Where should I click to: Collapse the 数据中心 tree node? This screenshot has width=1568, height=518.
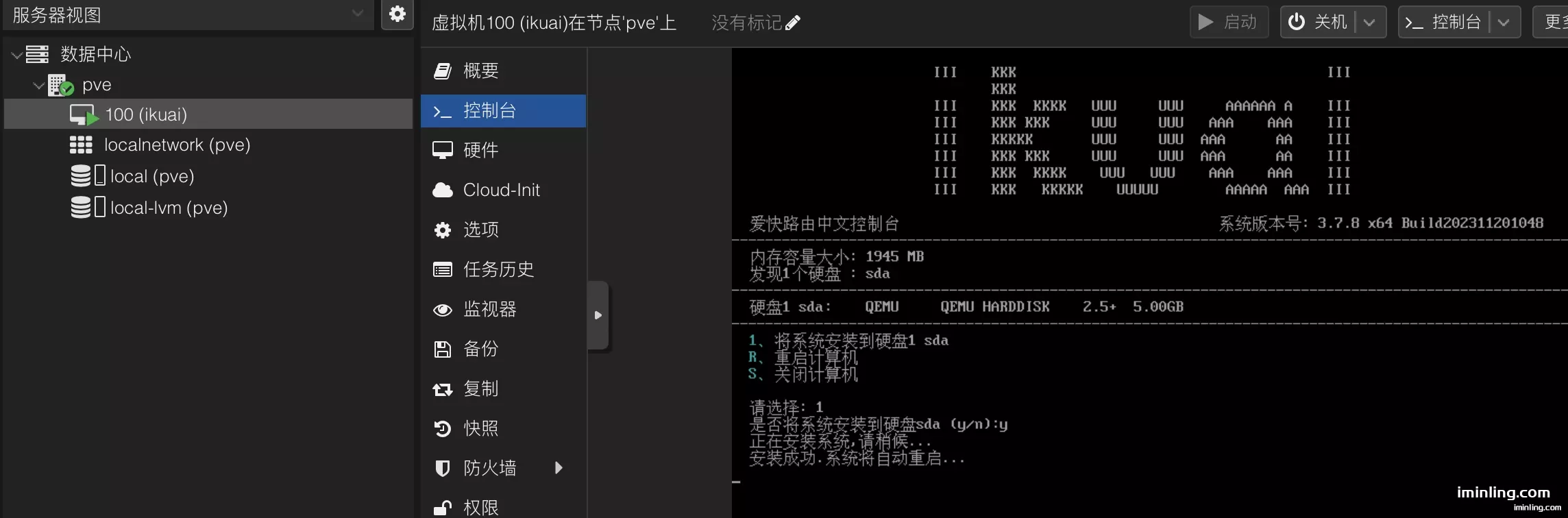[16, 55]
